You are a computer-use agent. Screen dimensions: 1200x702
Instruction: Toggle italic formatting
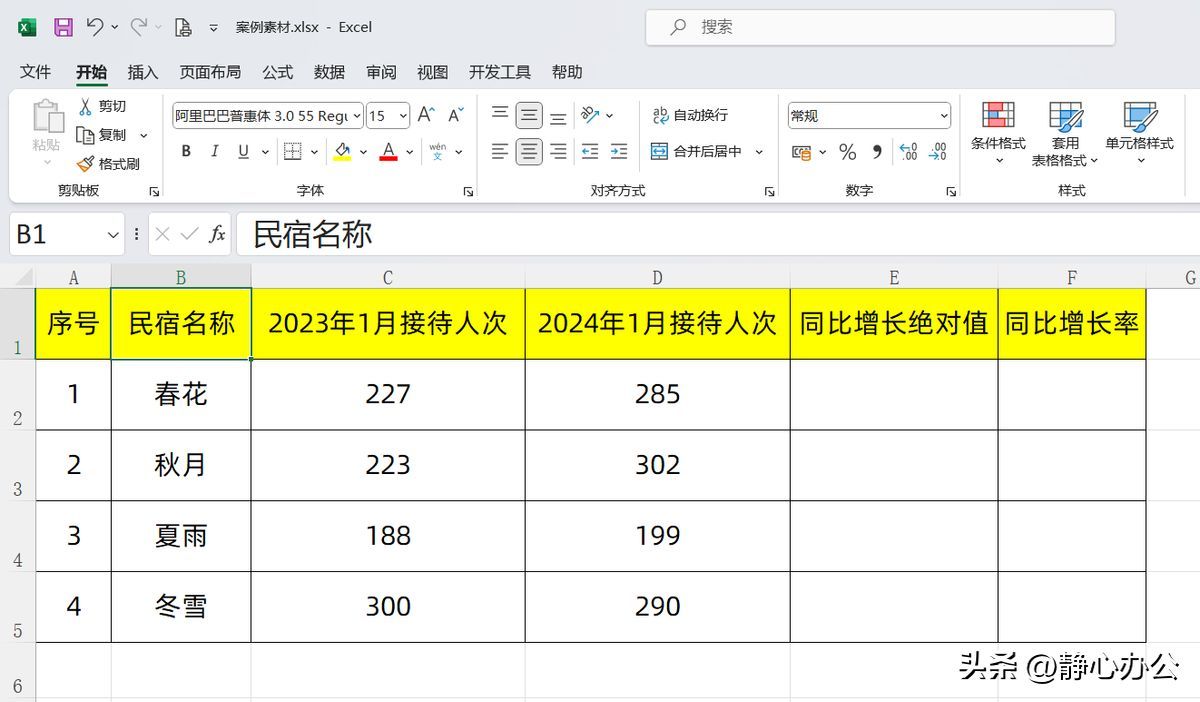pyautogui.click(x=213, y=151)
